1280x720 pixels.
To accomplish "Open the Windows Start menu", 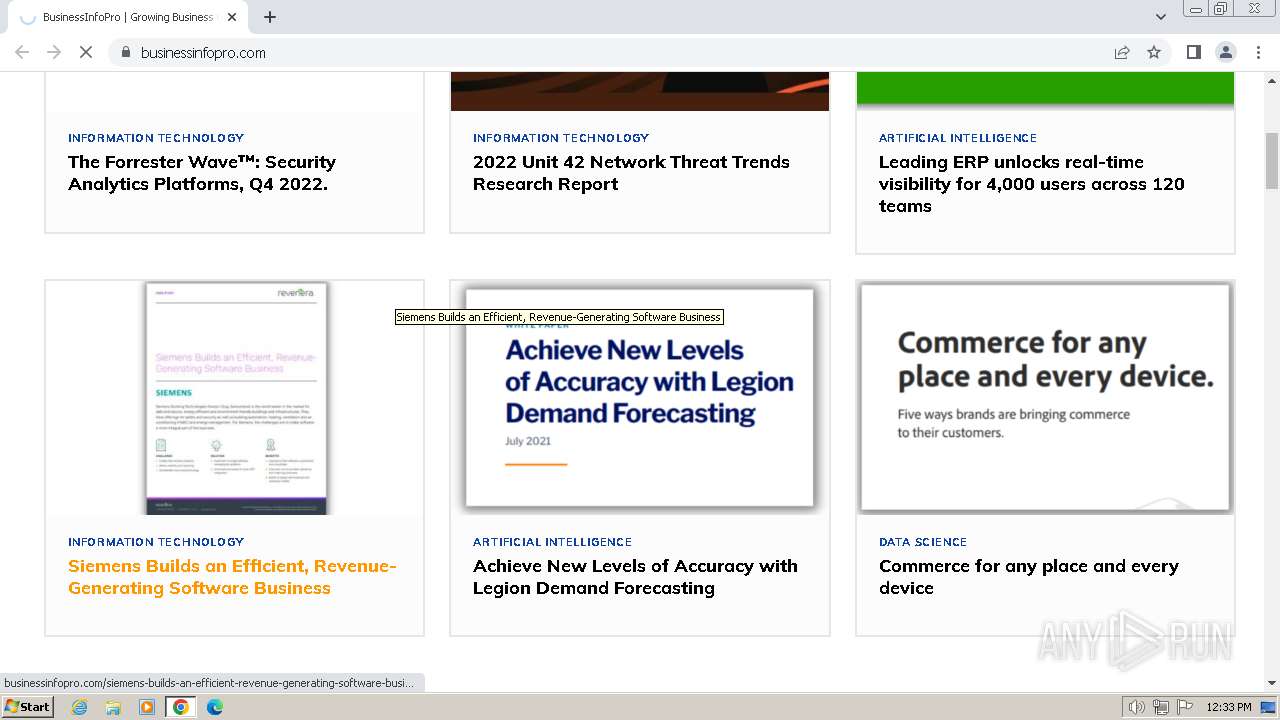I will coord(27,707).
